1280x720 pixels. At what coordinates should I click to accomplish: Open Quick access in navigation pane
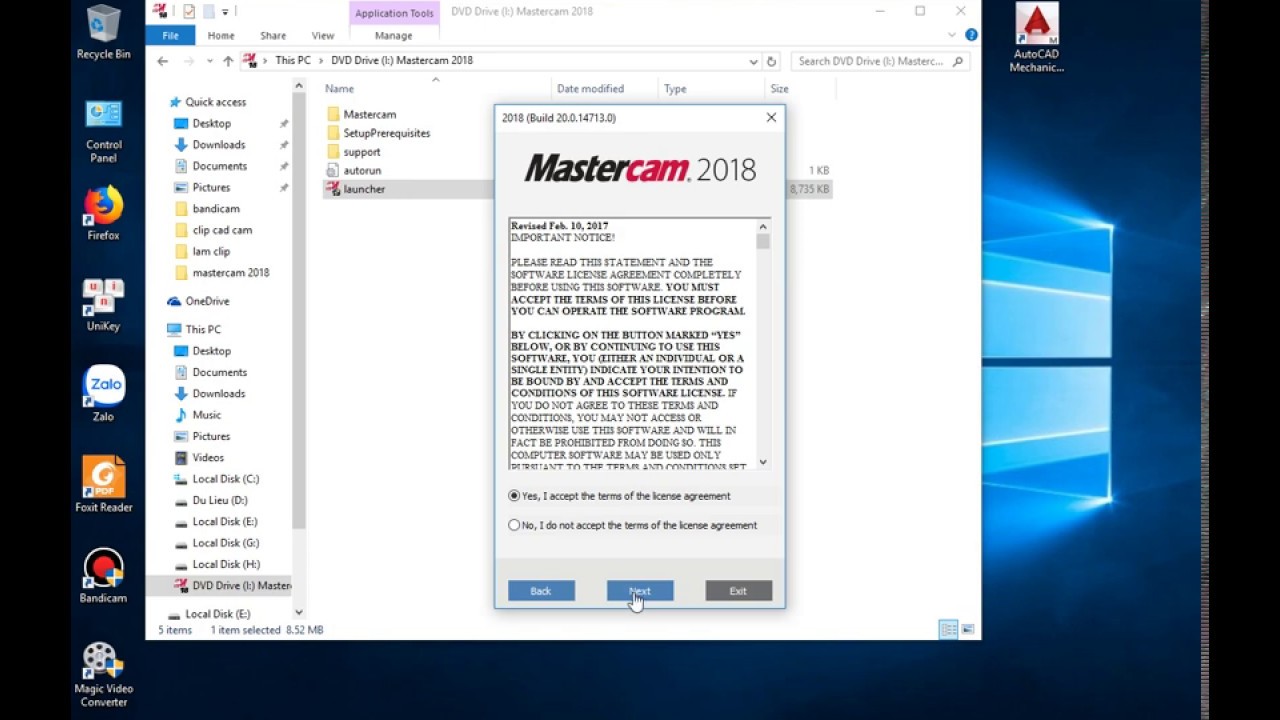(206, 102)
